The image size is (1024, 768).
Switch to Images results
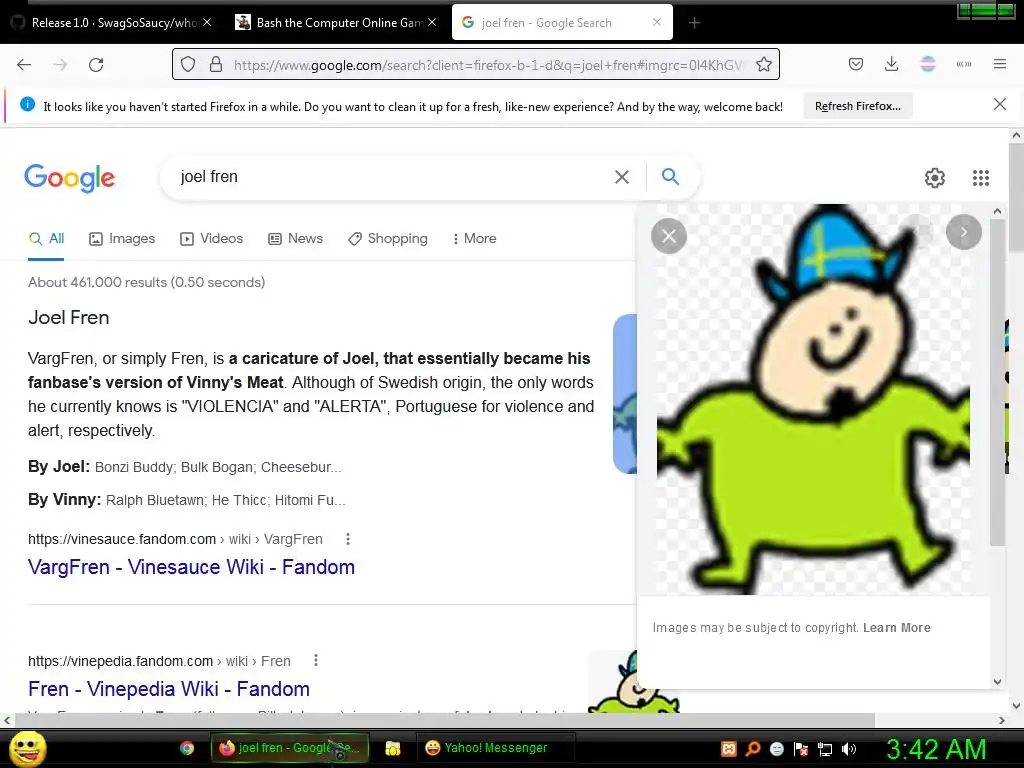click(122, 239)
